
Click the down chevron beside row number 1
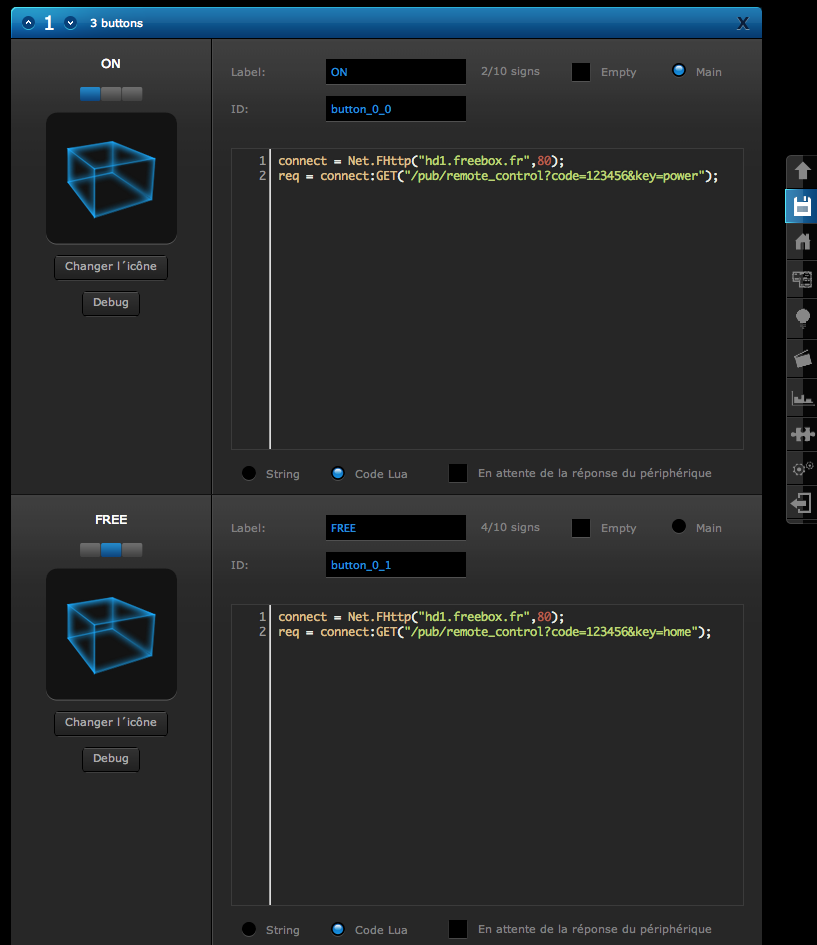(x=70, y=23)
